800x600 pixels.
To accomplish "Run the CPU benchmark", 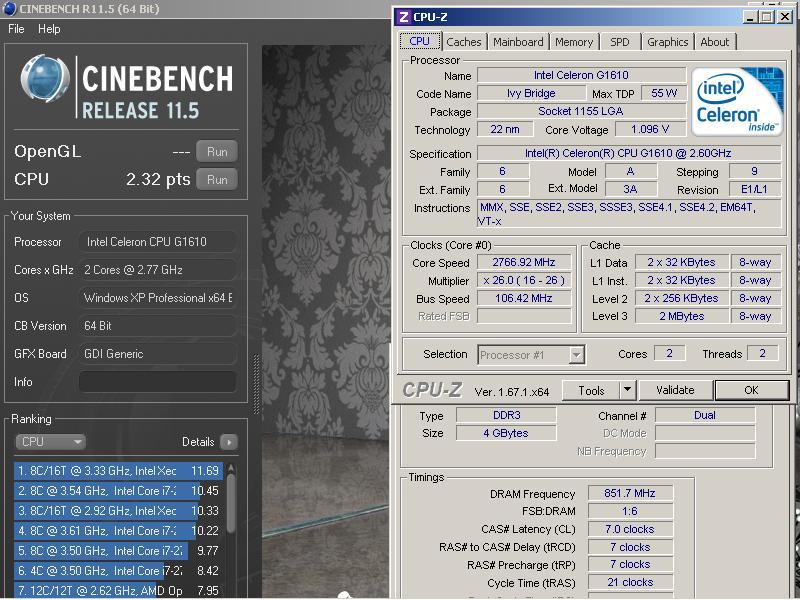I will coord(217,180).
